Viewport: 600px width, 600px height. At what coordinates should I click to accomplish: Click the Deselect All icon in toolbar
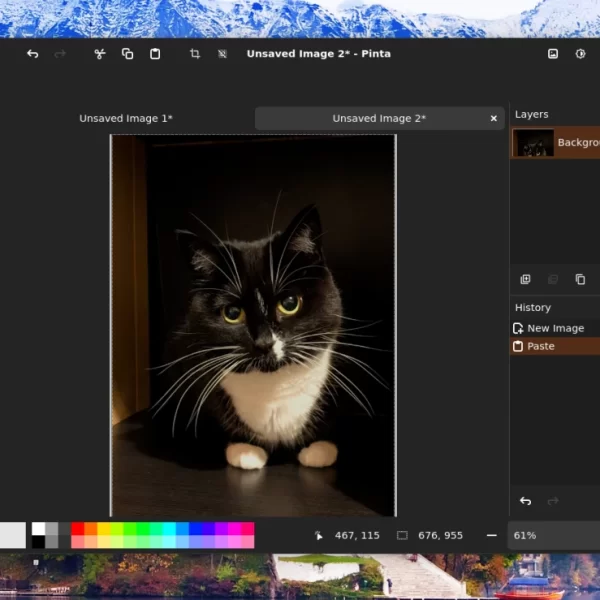coord(222,54)
